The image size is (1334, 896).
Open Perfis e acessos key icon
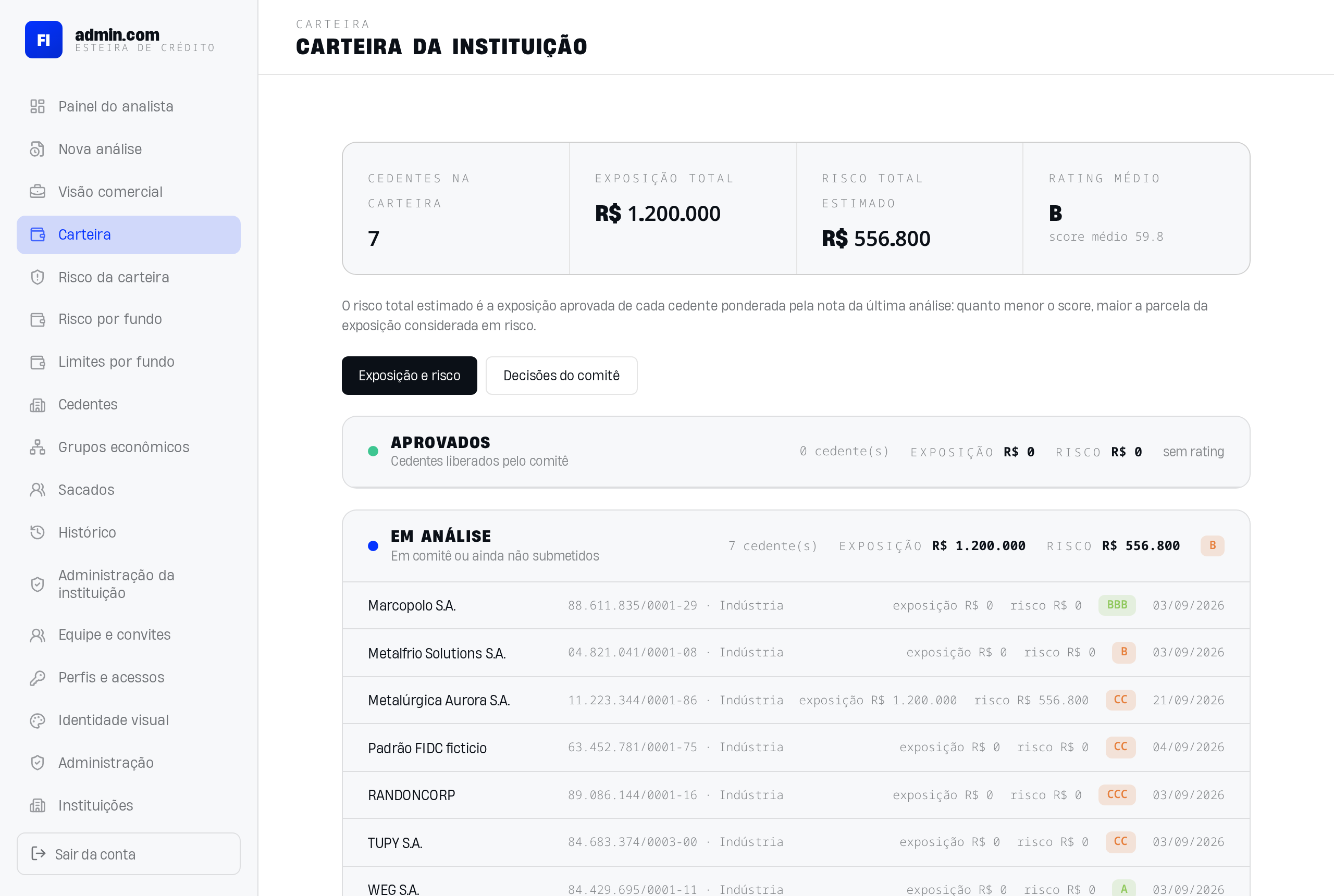pos(38,678)
